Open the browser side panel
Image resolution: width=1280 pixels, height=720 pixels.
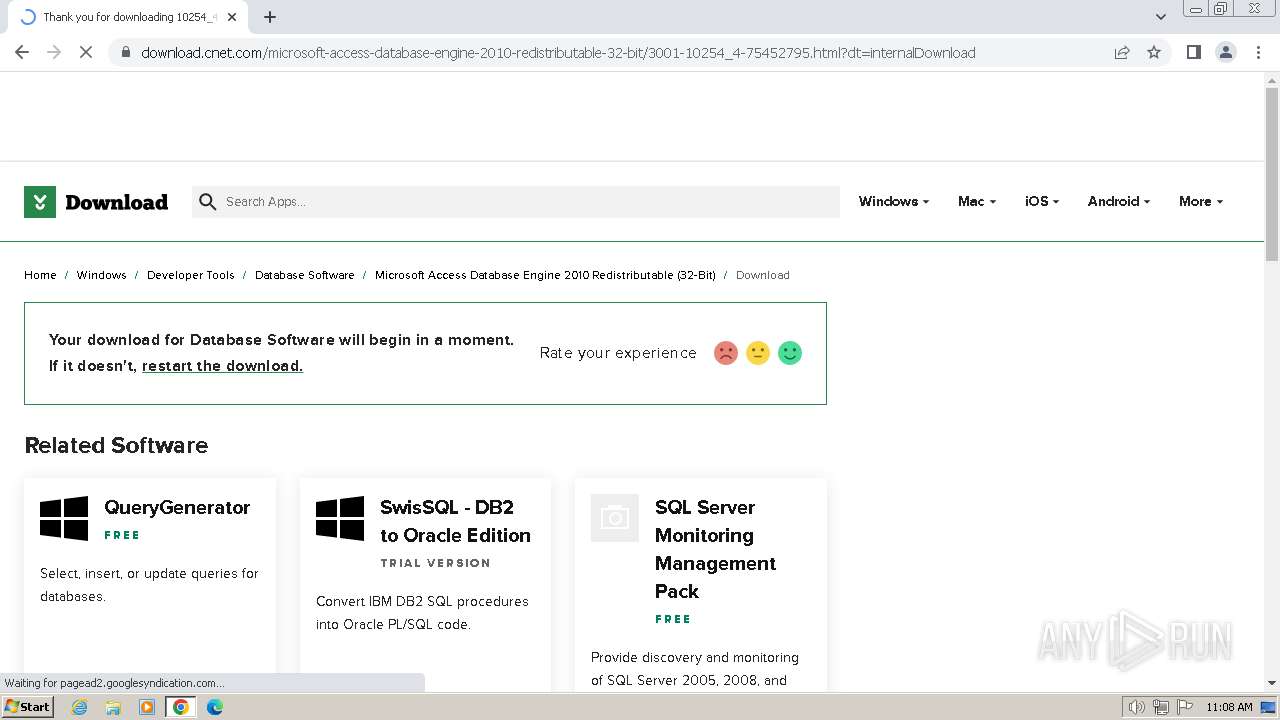pos(1193,52)
